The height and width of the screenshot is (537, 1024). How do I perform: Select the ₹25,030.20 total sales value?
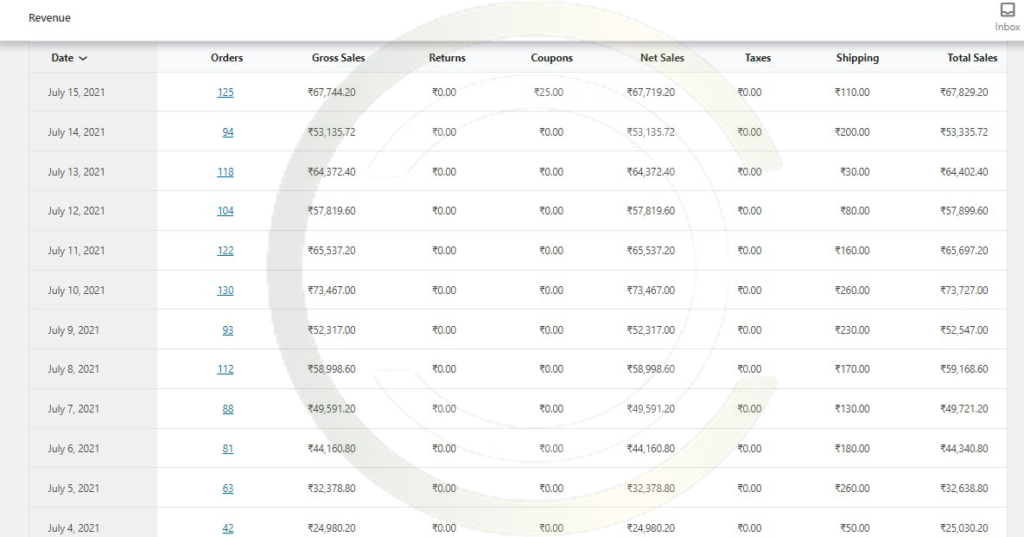coord(964,528)
